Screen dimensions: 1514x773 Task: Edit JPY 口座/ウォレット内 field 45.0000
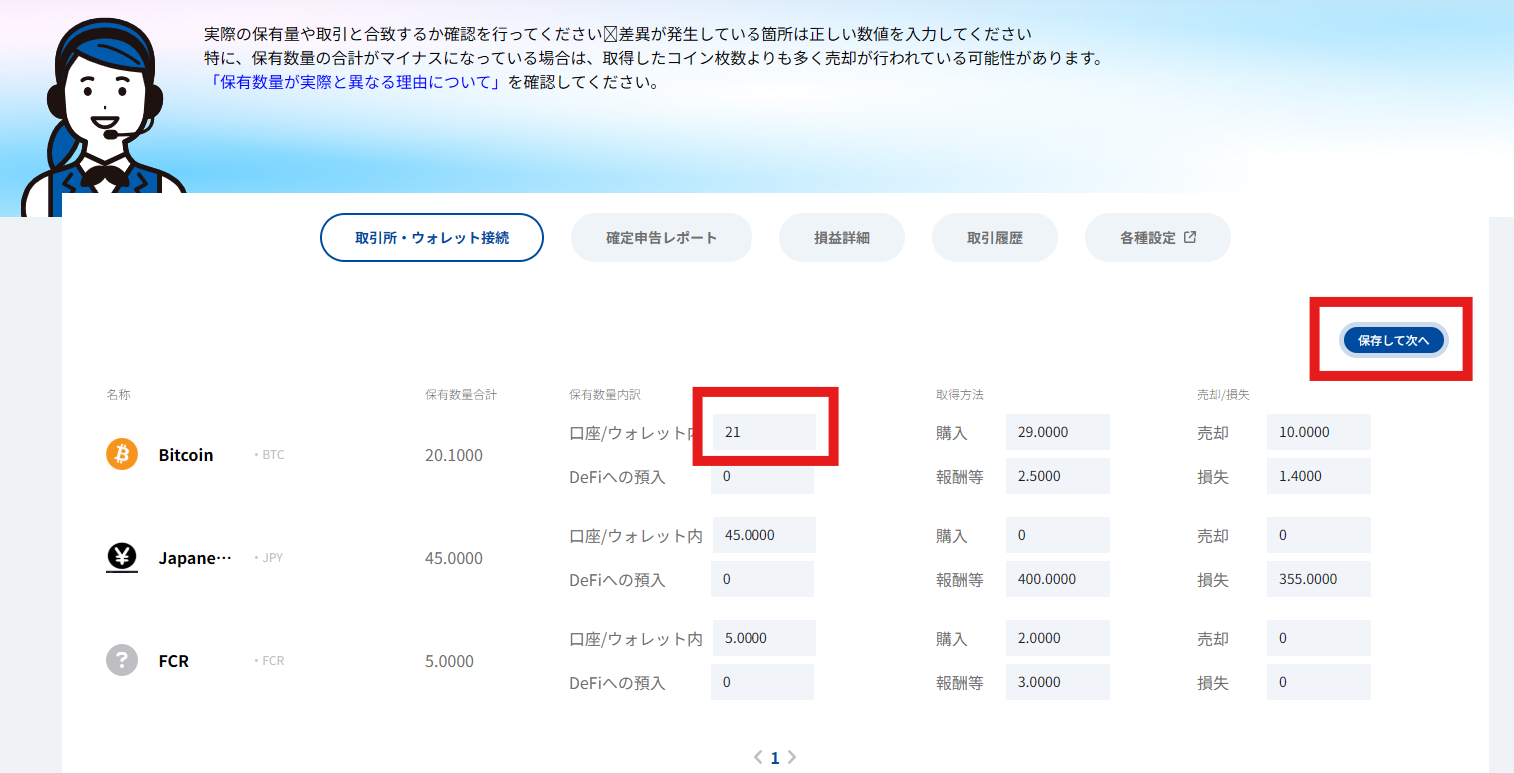764,535
